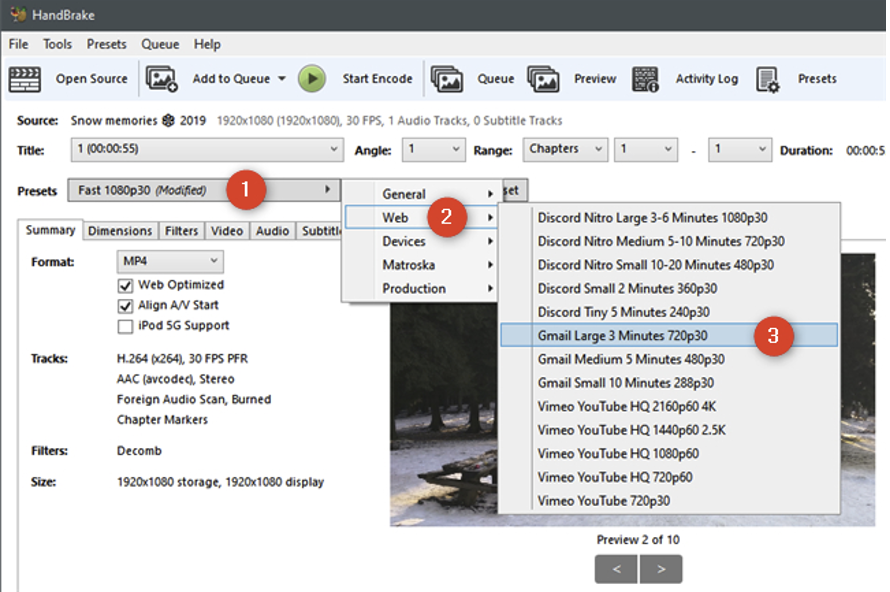Open the File menu
The height and width of the screenshot is (592, 890).
tap(18, 44)
